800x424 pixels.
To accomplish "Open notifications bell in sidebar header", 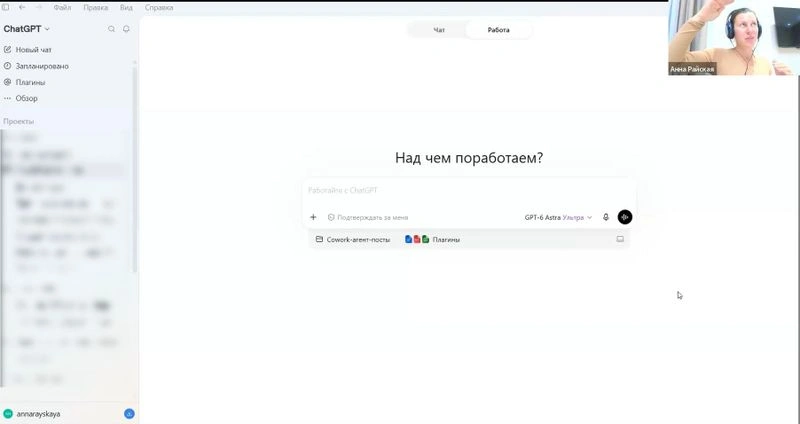I will [127, 29].
